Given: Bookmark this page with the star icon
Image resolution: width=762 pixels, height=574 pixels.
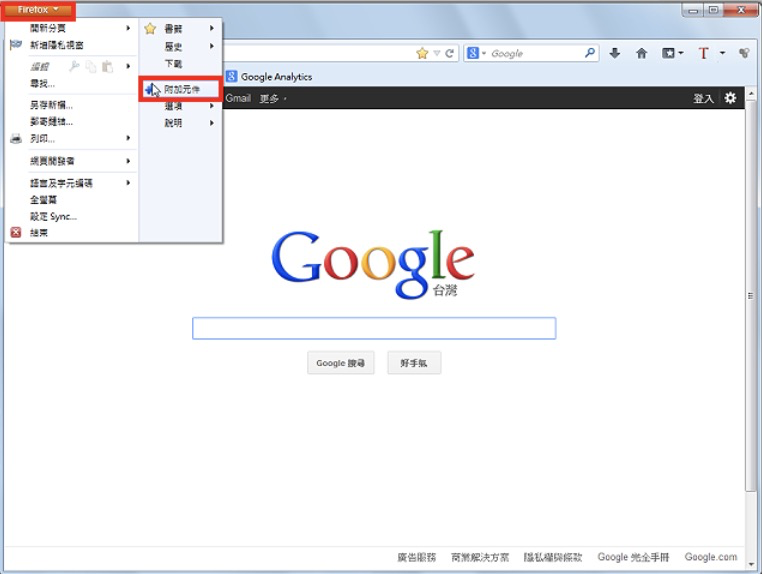Looking at the screenshot, I should [422, 53].
